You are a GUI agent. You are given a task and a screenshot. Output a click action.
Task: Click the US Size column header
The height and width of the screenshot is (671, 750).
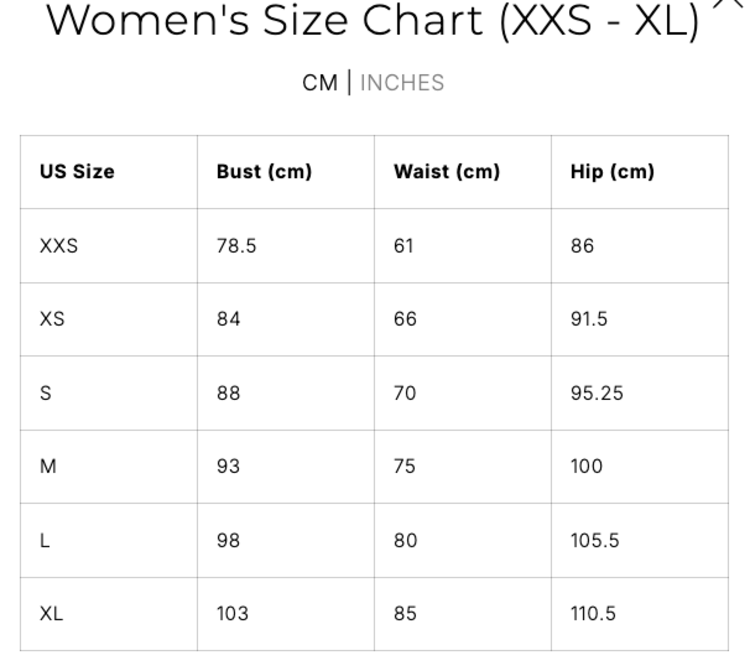coord(77,171)
